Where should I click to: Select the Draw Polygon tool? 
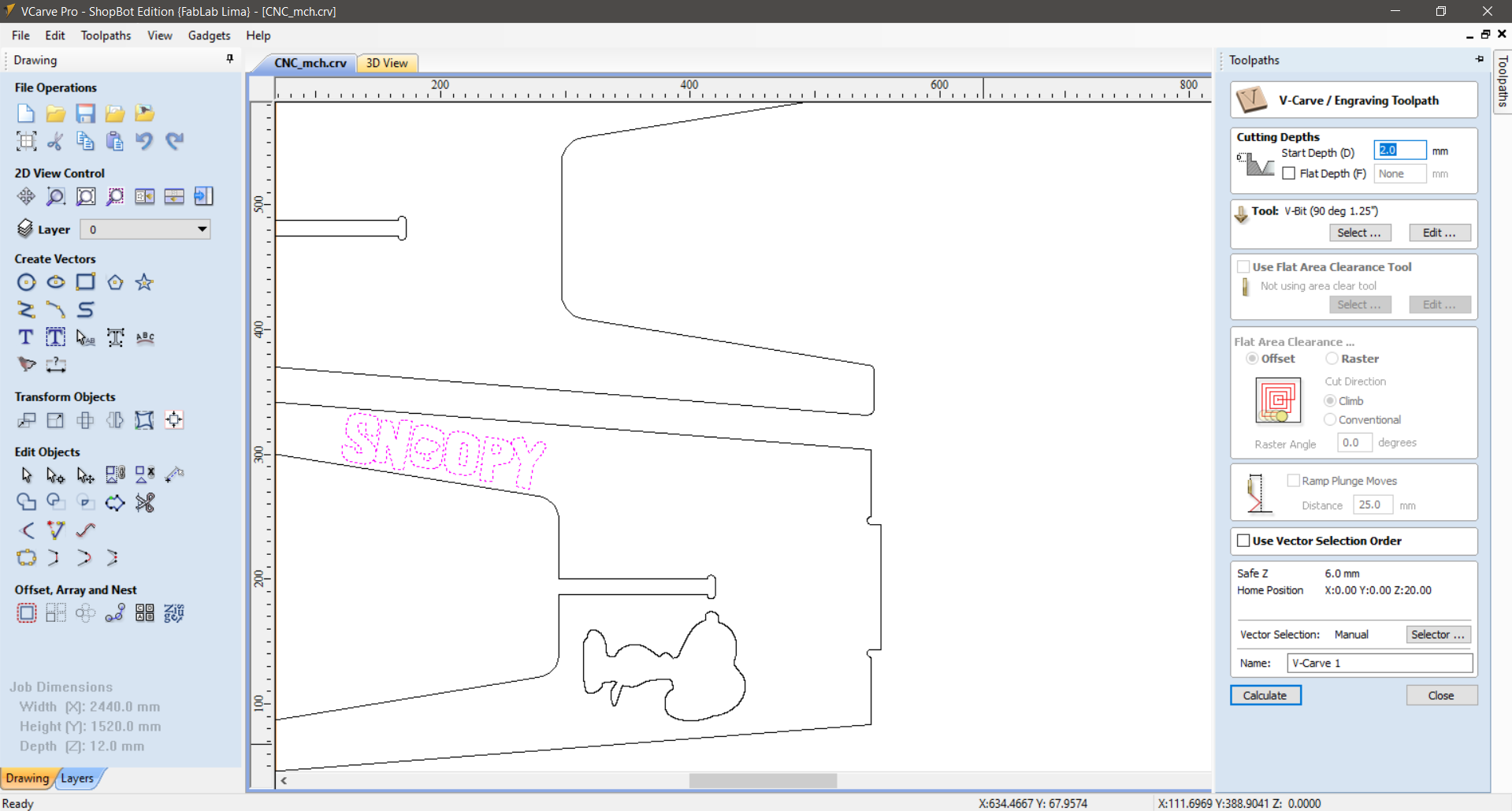point(115,282)
